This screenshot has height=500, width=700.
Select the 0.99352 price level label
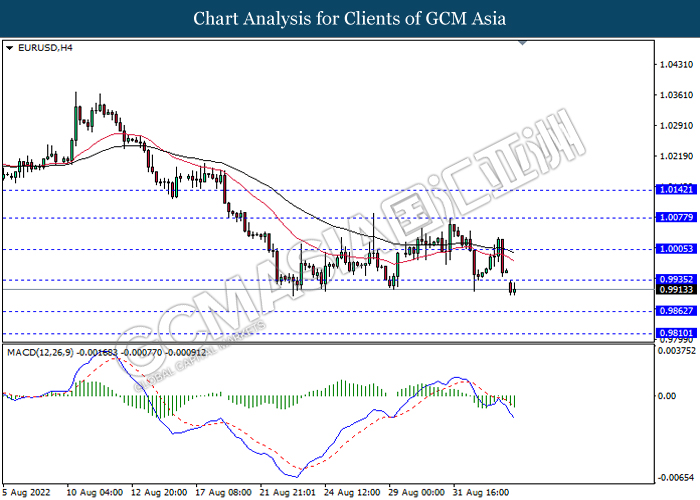pos(676,279)
